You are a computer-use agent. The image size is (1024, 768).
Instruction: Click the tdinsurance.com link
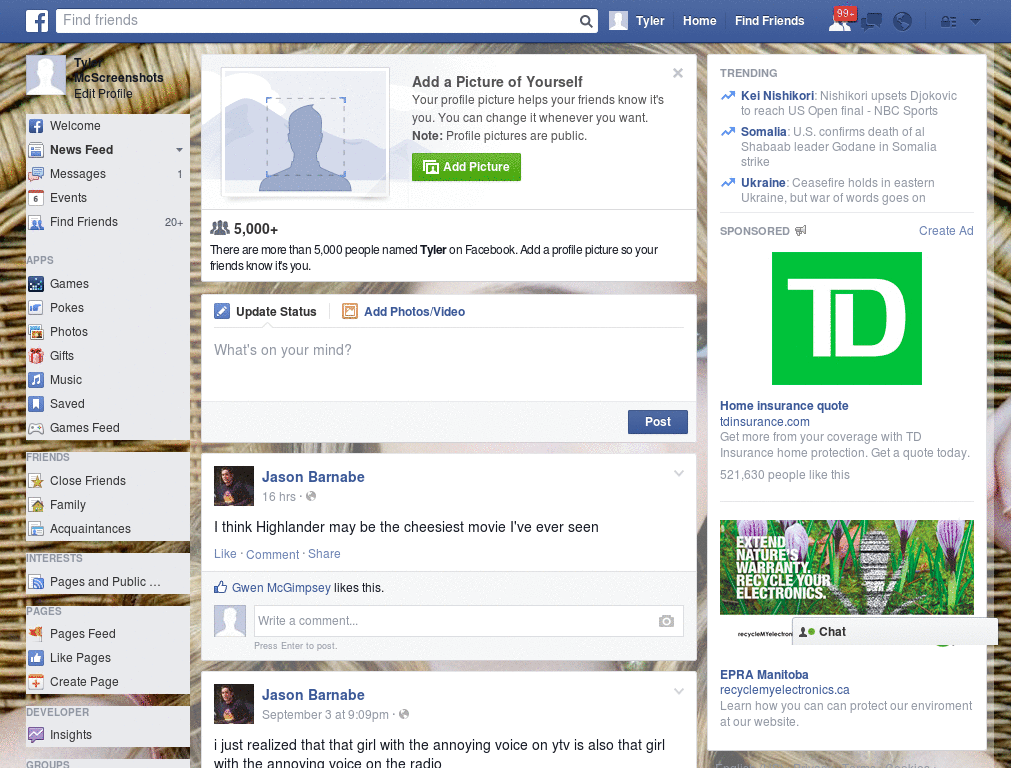coord(765,422)
